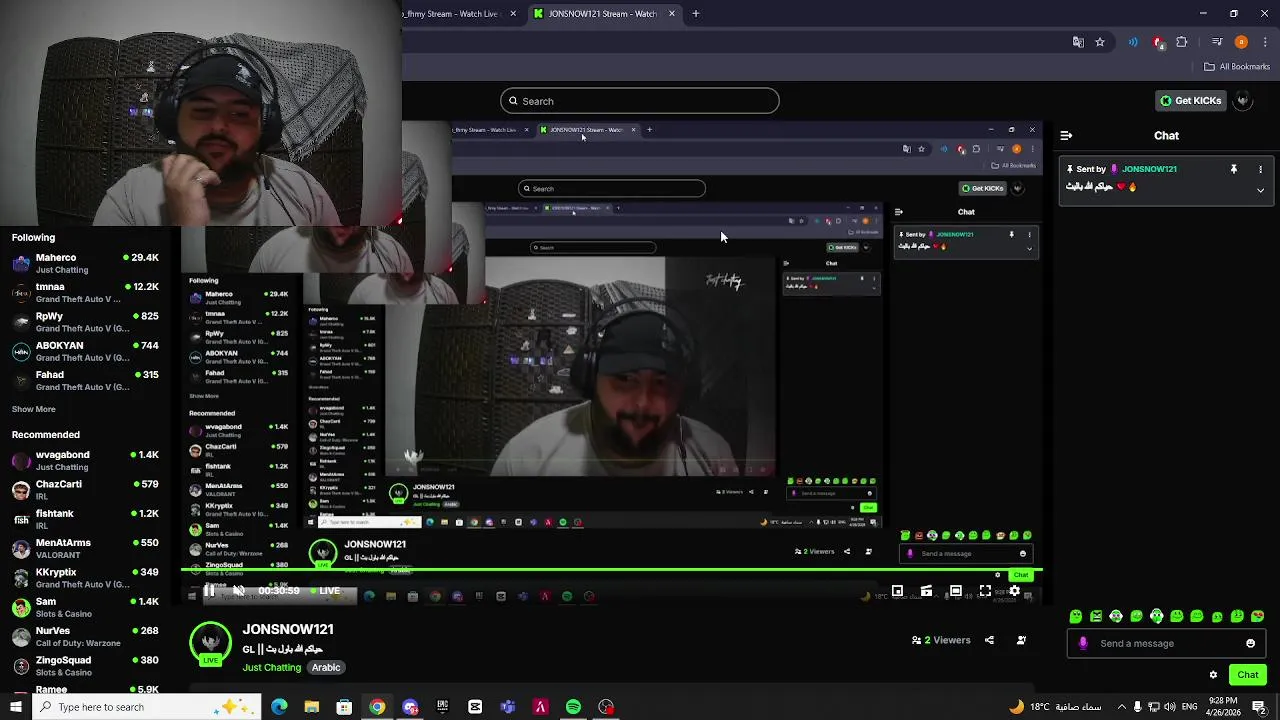Open NurVes Warzone channel
Screen dimensions: 1280x720
pyautogui.click(x=85, y=636)
